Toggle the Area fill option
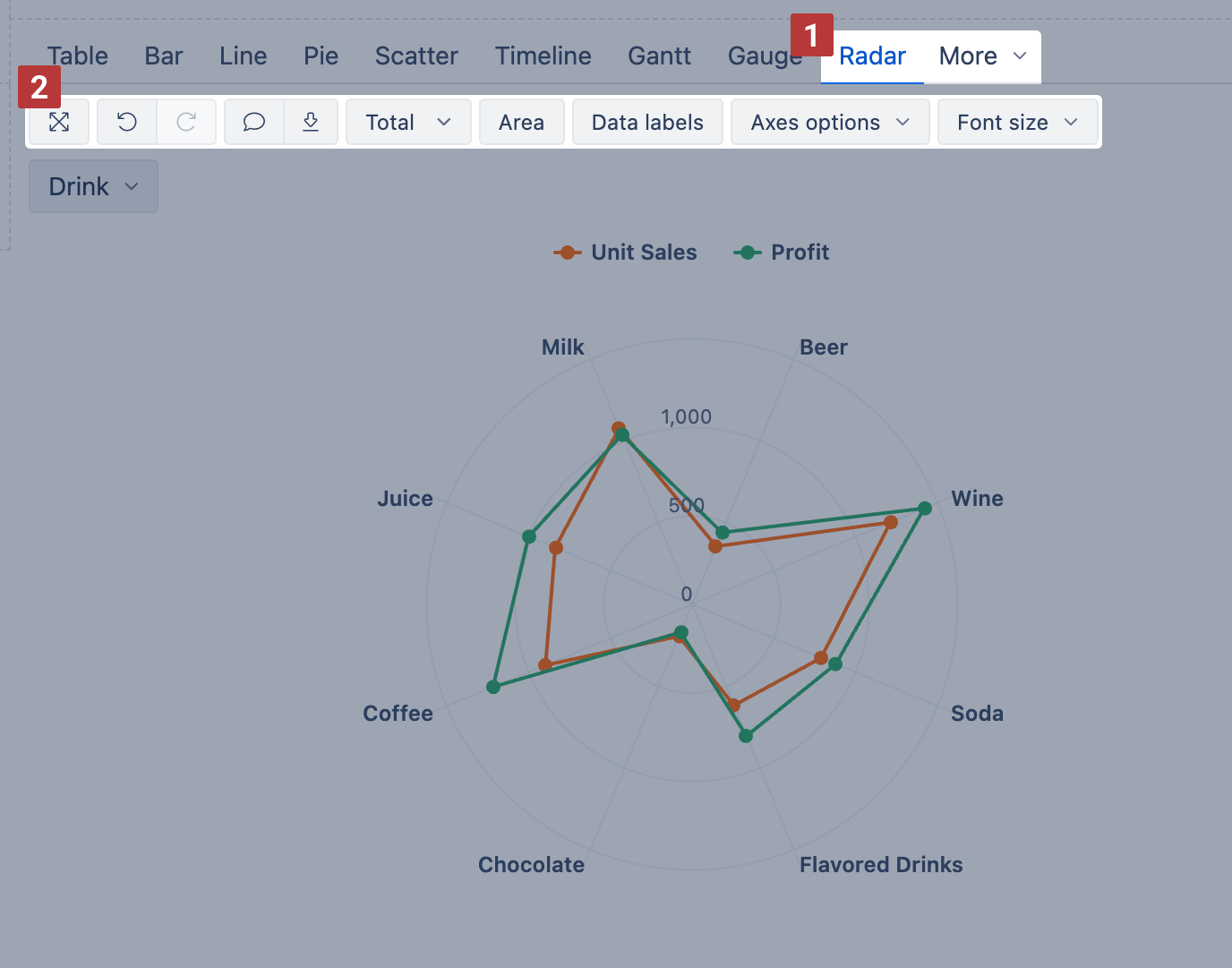Image resolution: width=1232 pixels, height=968 pixels. (x=522, y=122)
